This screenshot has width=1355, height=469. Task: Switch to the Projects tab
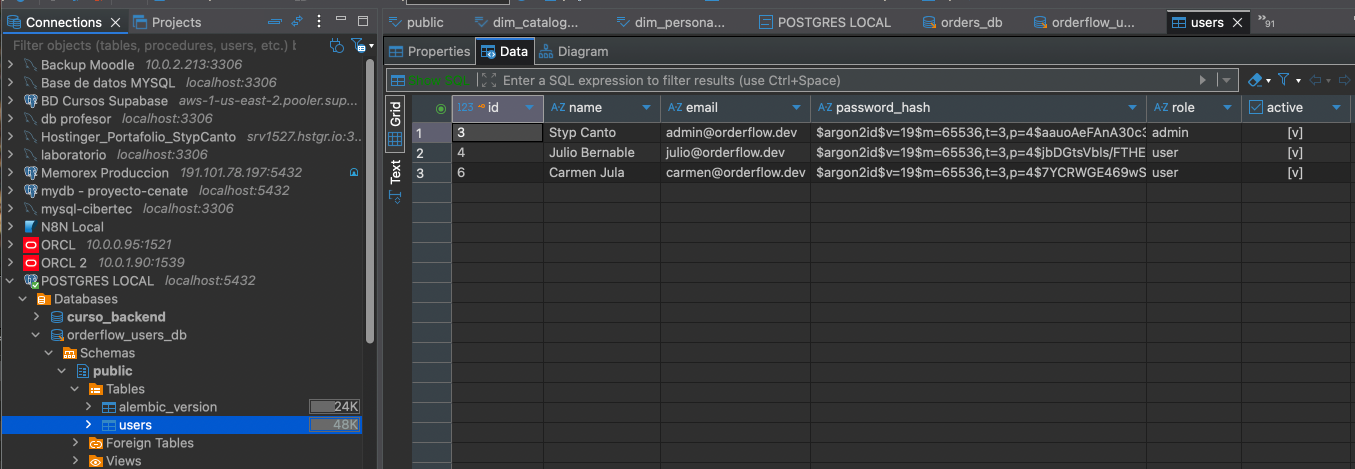(167, 22)
